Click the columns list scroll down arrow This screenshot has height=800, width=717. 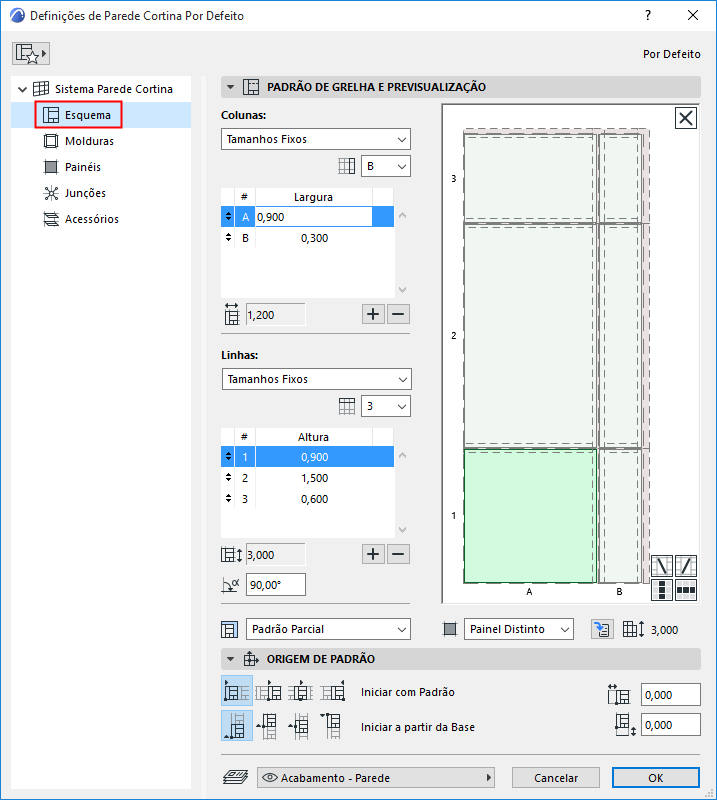coord(403,290)
